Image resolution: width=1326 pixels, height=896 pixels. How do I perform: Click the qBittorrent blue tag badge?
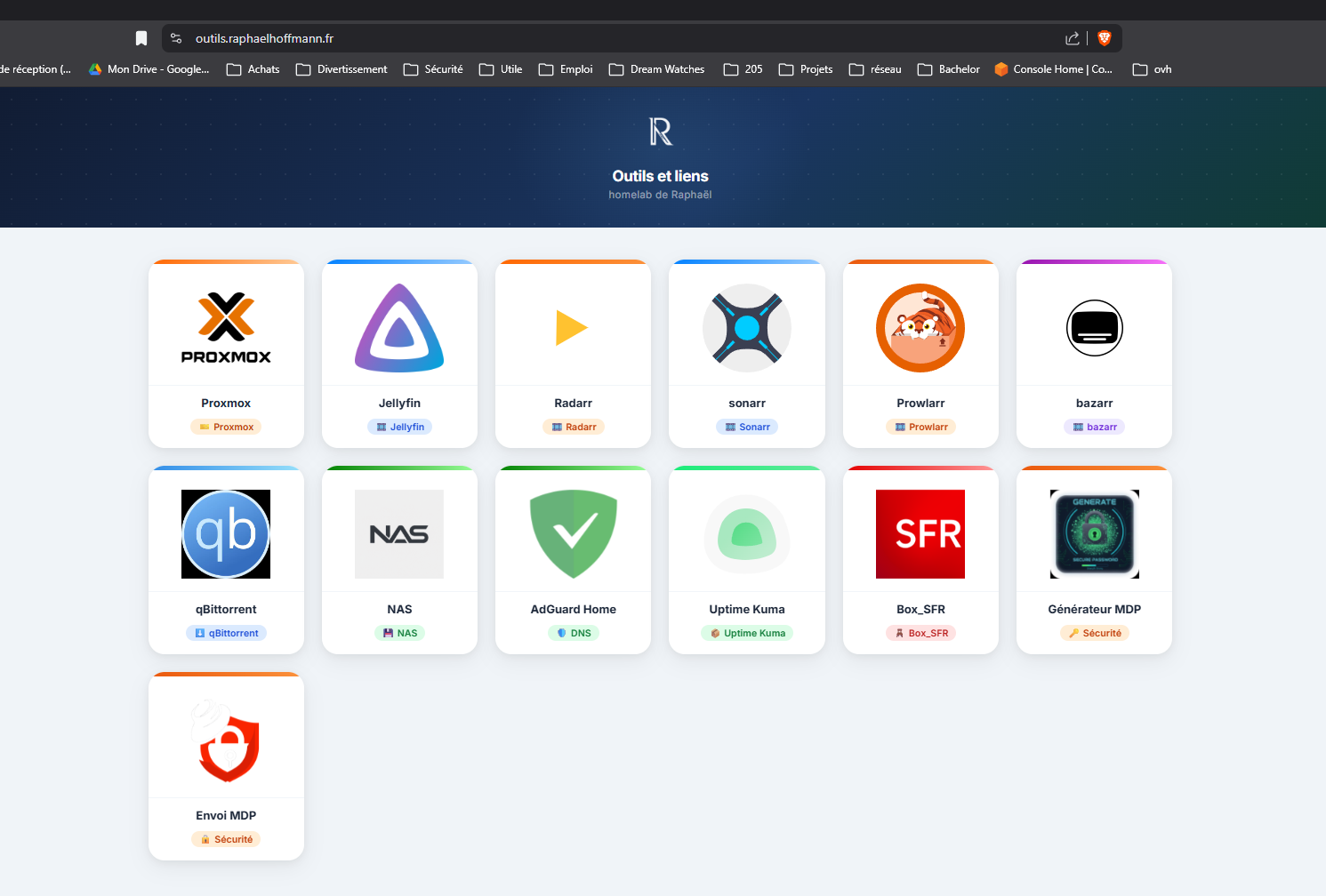coord(226,633)
